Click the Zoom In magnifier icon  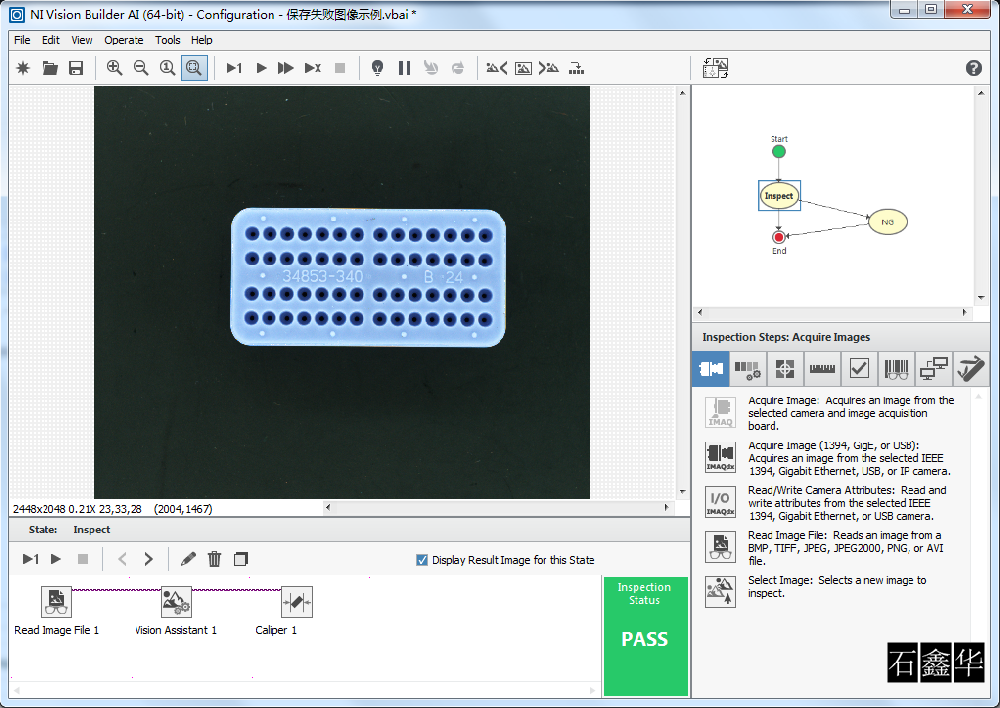[x=114, y=68]
